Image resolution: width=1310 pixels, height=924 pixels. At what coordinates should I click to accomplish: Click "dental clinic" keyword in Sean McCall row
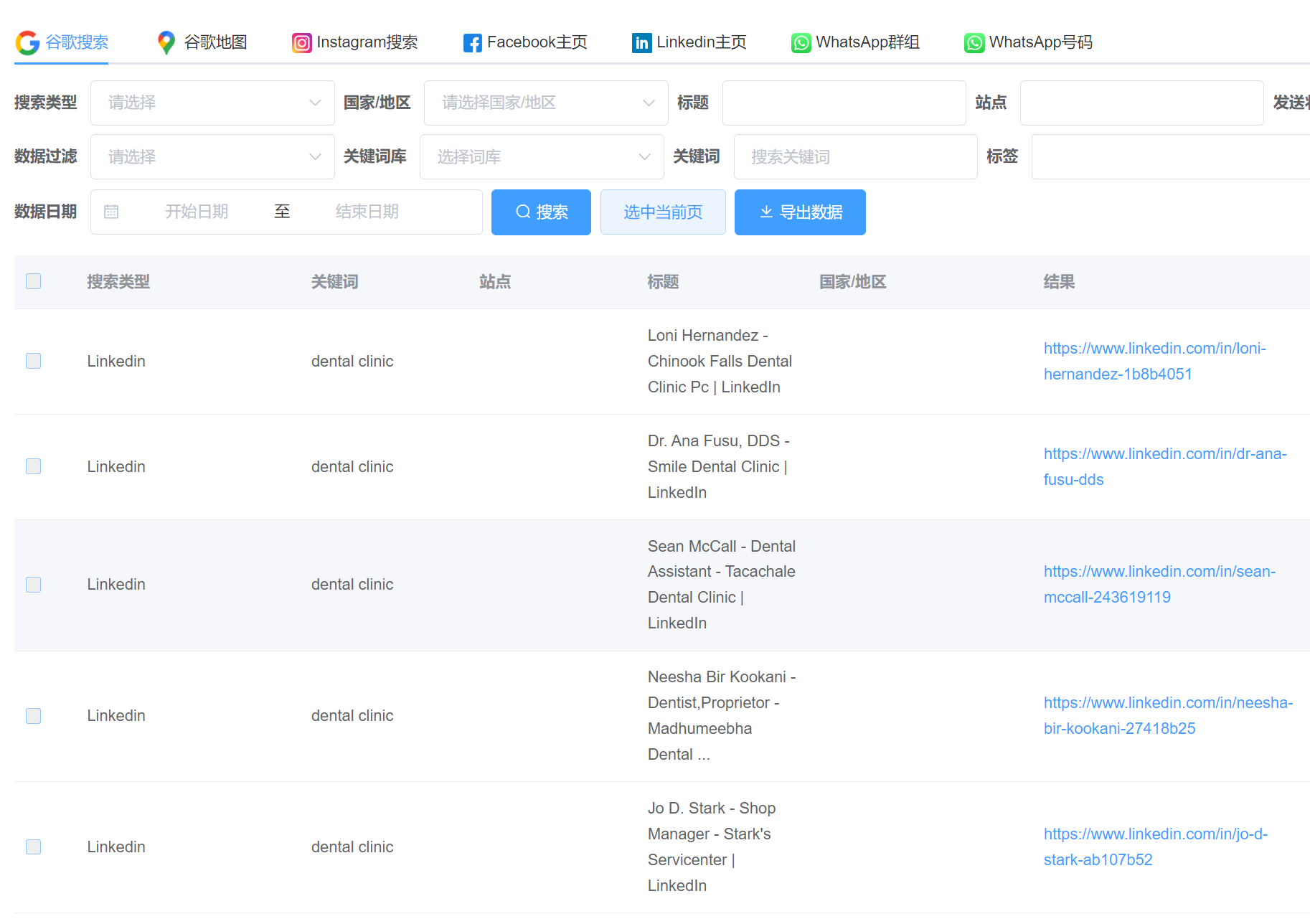click(x=352, y=585)
